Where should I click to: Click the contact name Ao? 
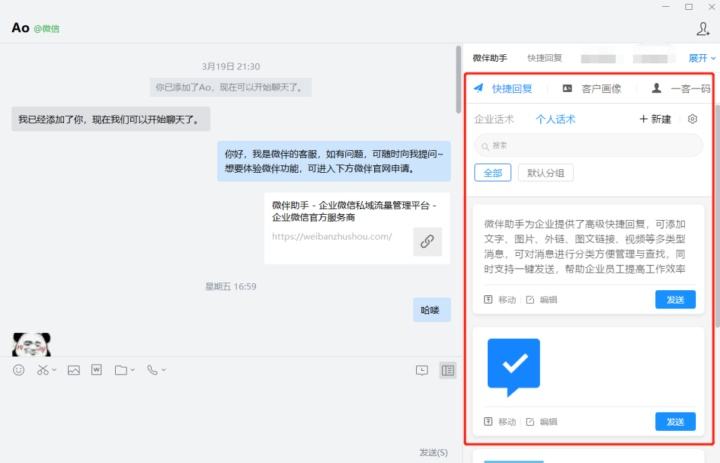click(x=21, y=28)
